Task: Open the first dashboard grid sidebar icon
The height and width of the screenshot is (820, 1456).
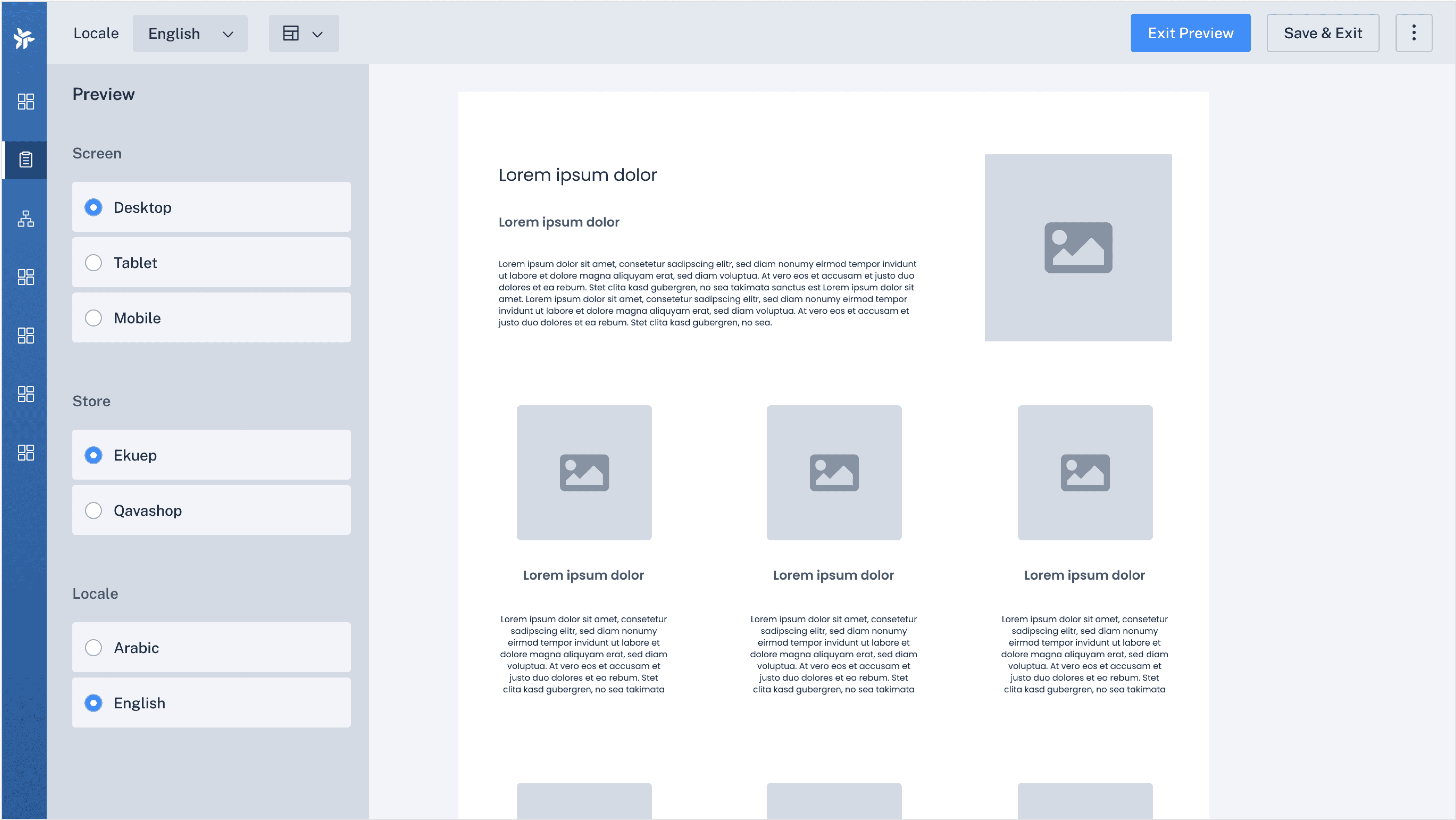Action: 26,102
